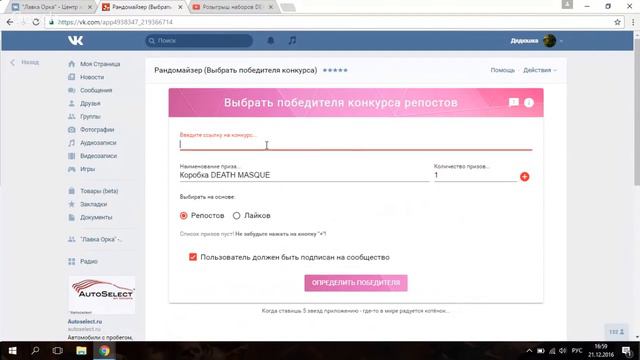Image resolution: width=640 pixels, height=360 pixels.
Task: Click the AutoSelect ad thumbnail
Action: tap(102, 295)
